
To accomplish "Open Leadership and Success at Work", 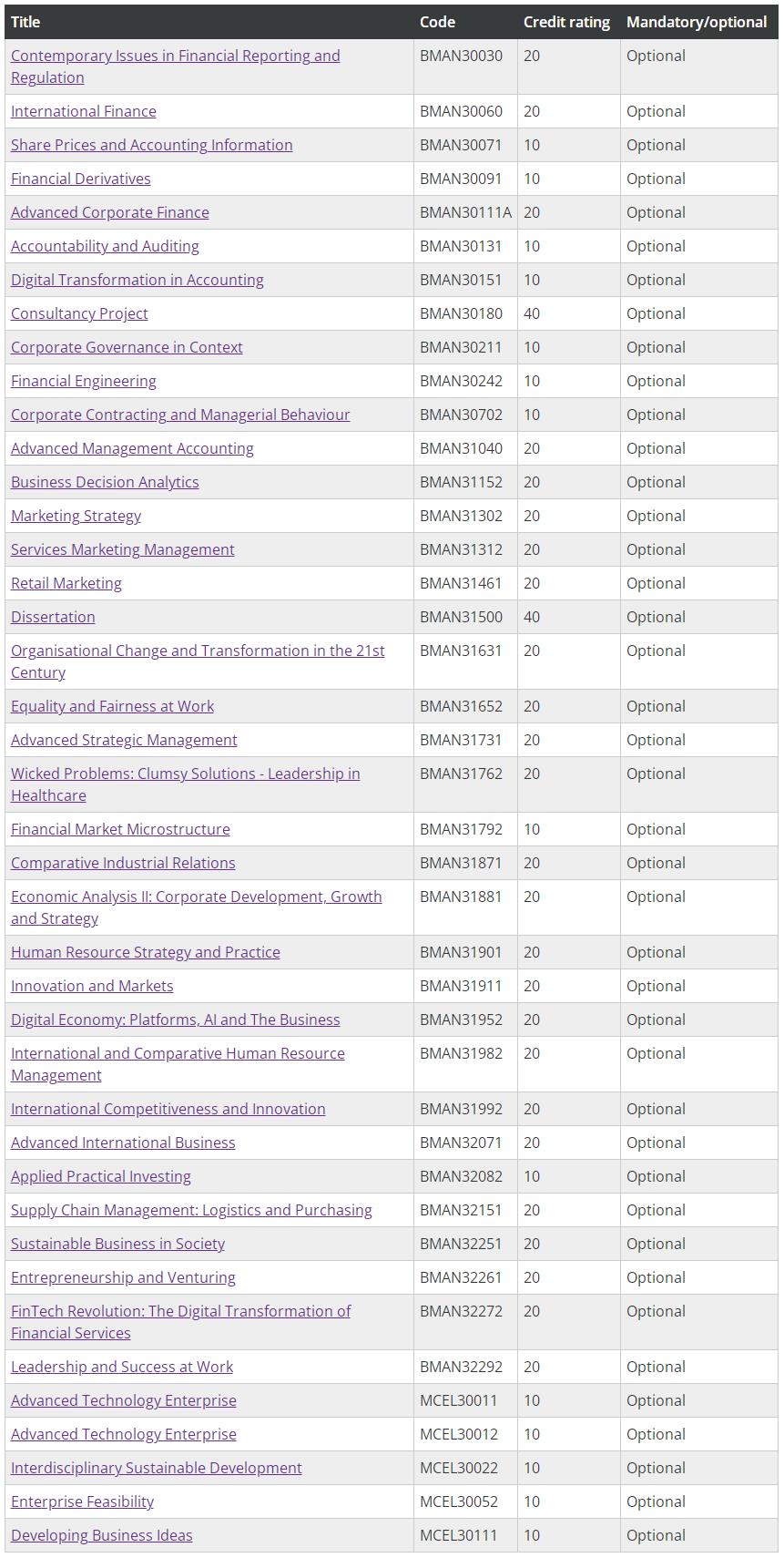I will coord(122,1367).
